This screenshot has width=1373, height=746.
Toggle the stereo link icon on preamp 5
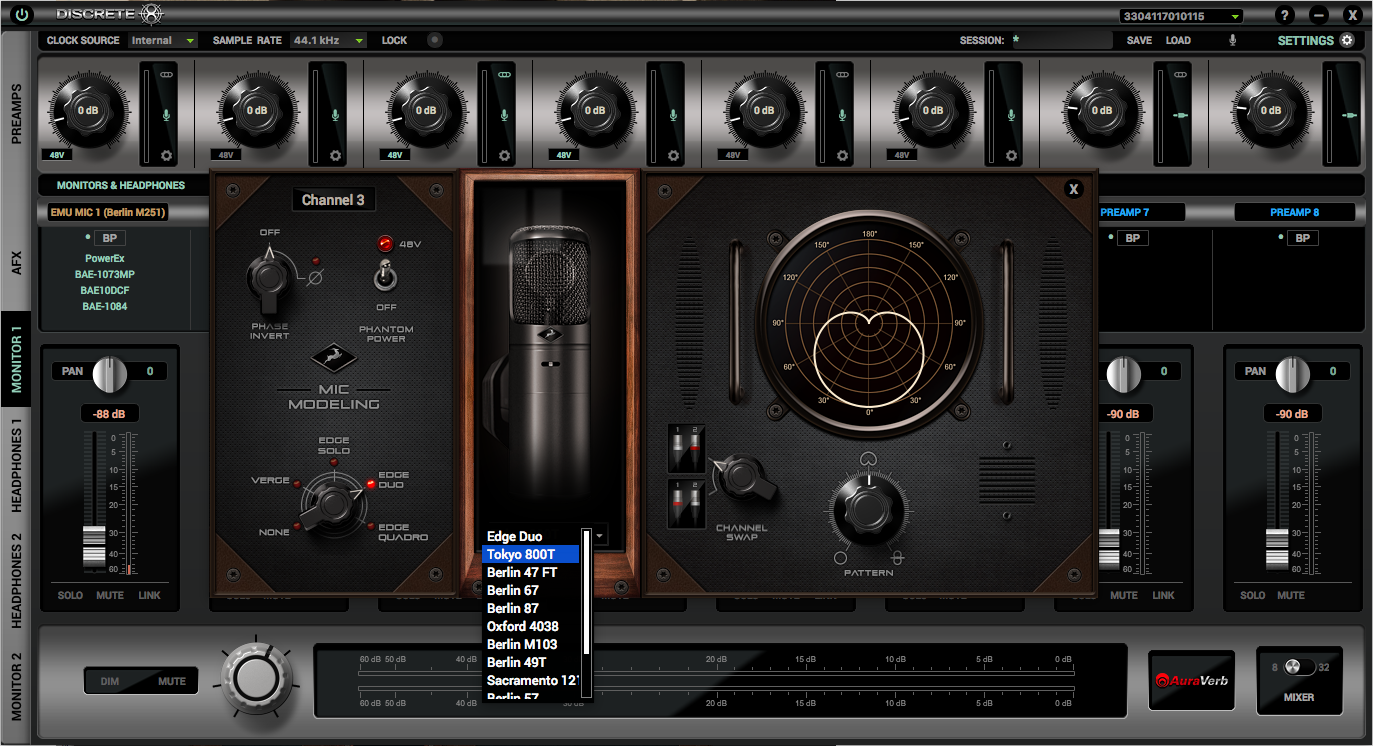[x=842, y=75]
